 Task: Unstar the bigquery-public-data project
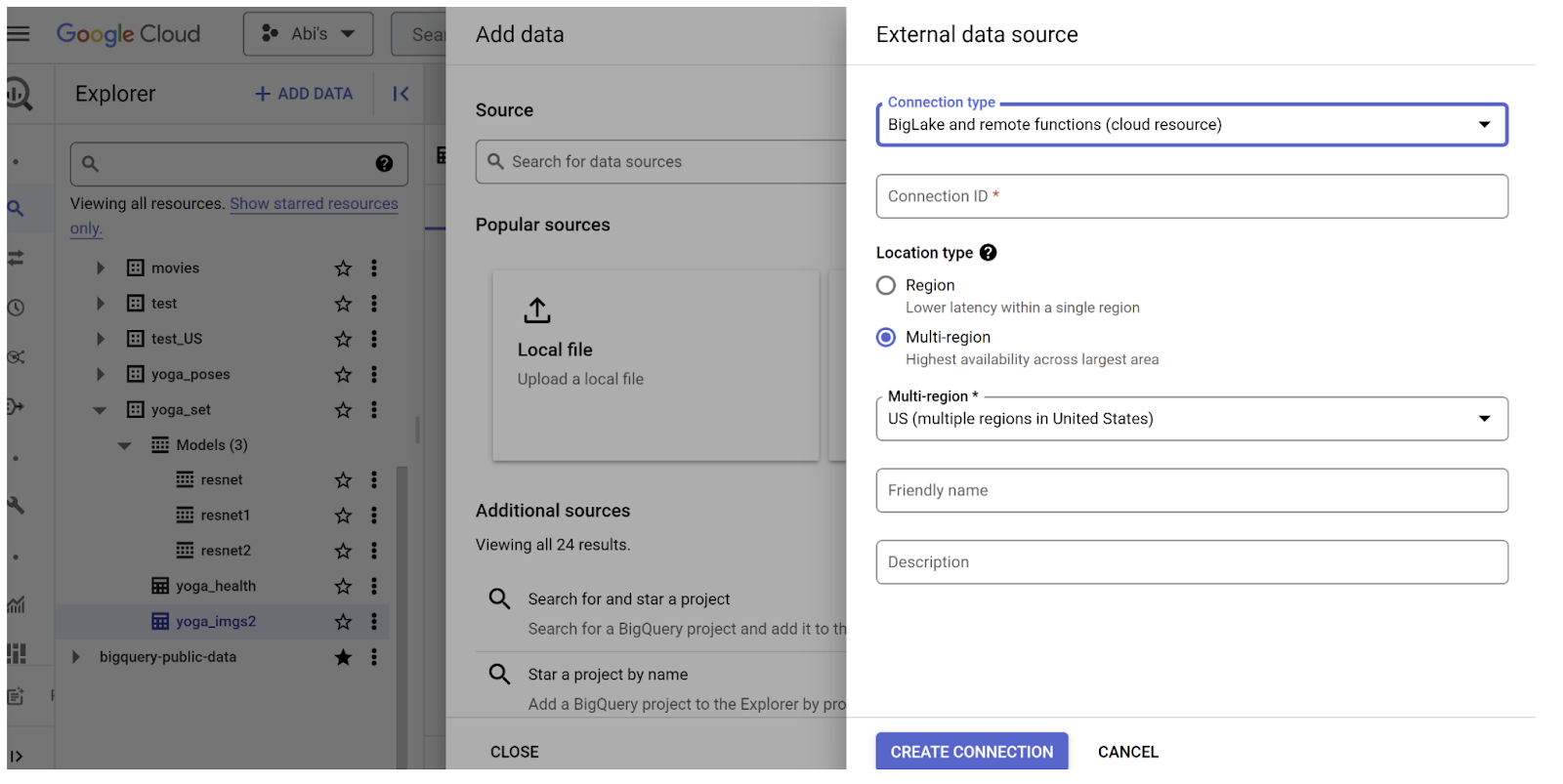click(x=343, y=657)
